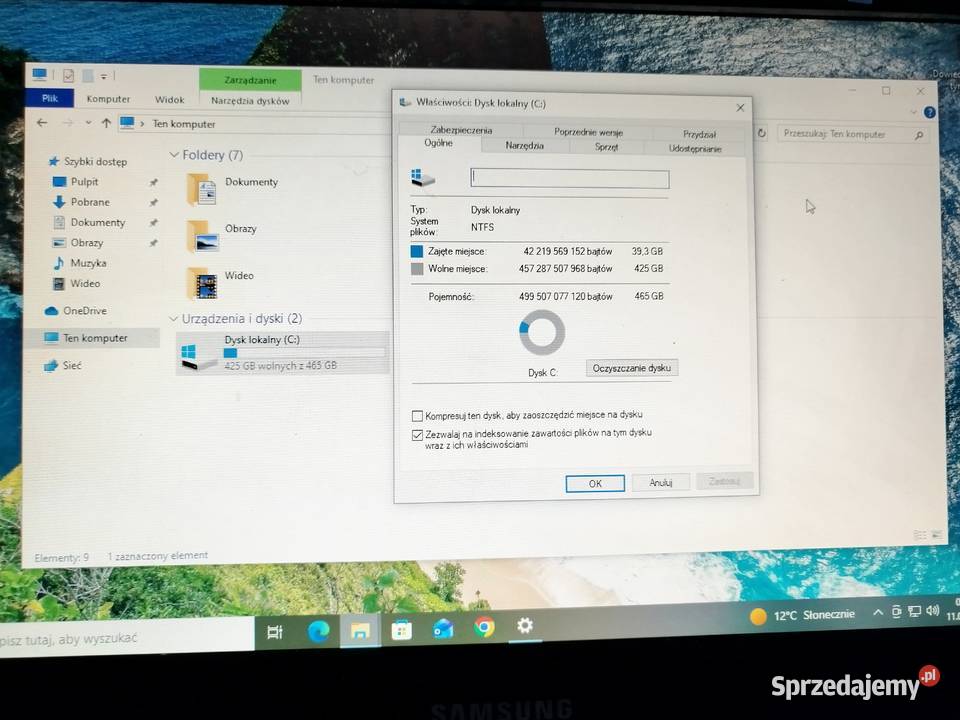Open the Widok ribbon tab

pos(169,99)
